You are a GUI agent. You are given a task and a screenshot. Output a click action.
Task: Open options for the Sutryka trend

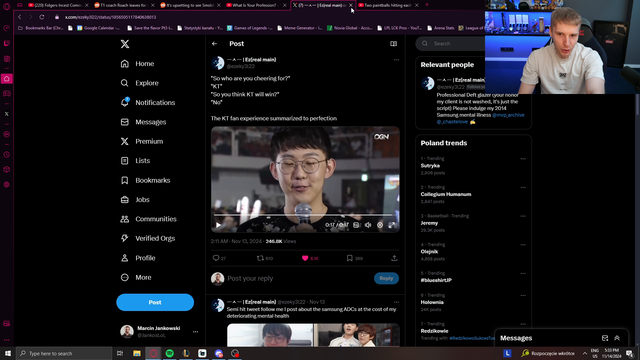[x=523, y=159]
